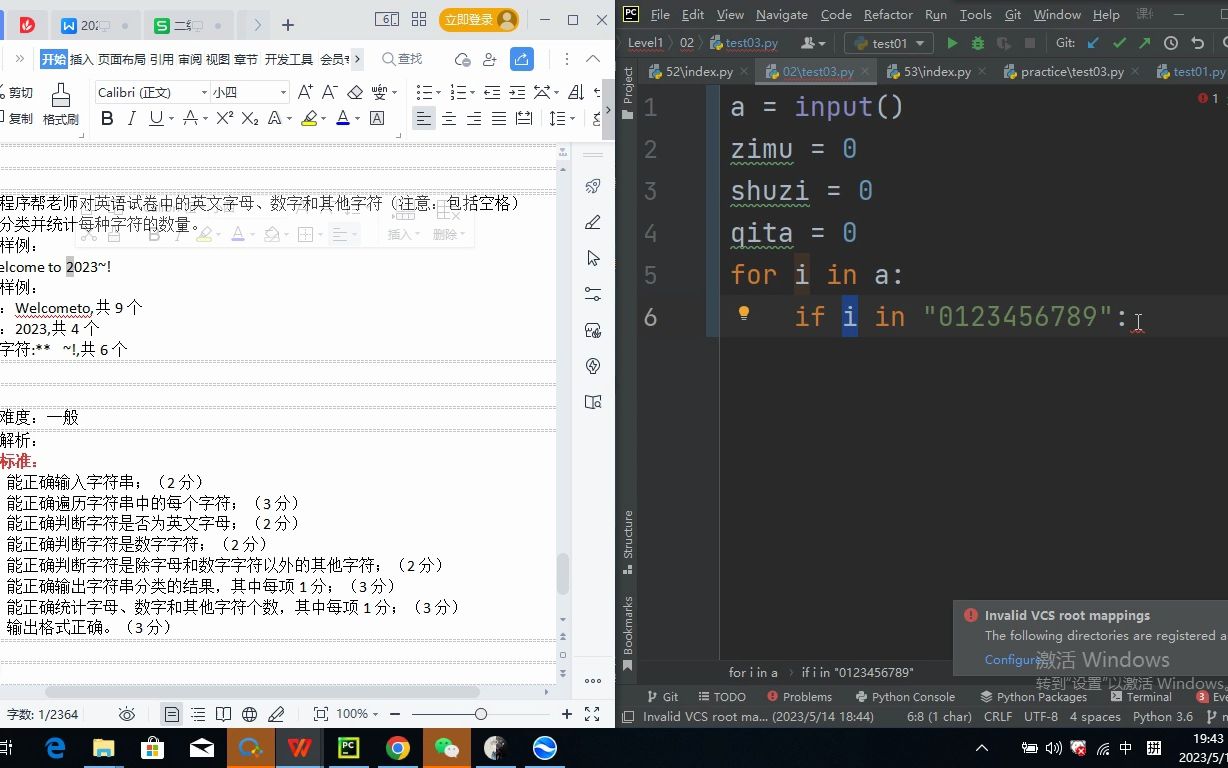Click the format painter 格式刷 brush

point(60,104)
